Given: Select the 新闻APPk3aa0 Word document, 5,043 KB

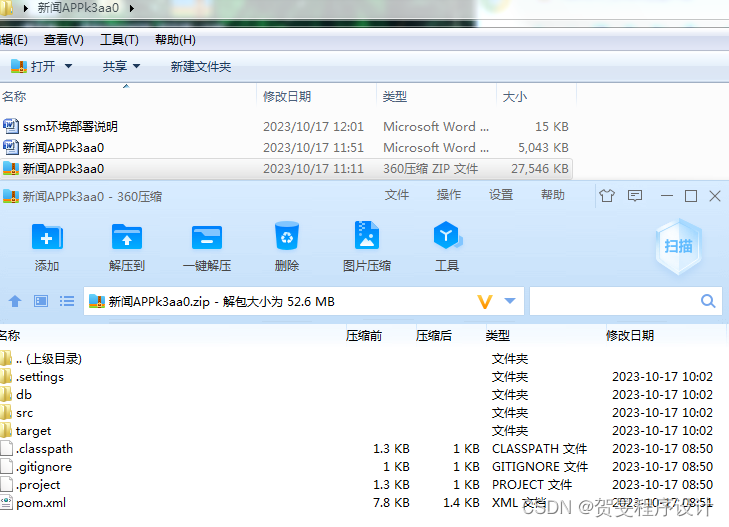Looking at the screenshot, I should coord(63,147).
